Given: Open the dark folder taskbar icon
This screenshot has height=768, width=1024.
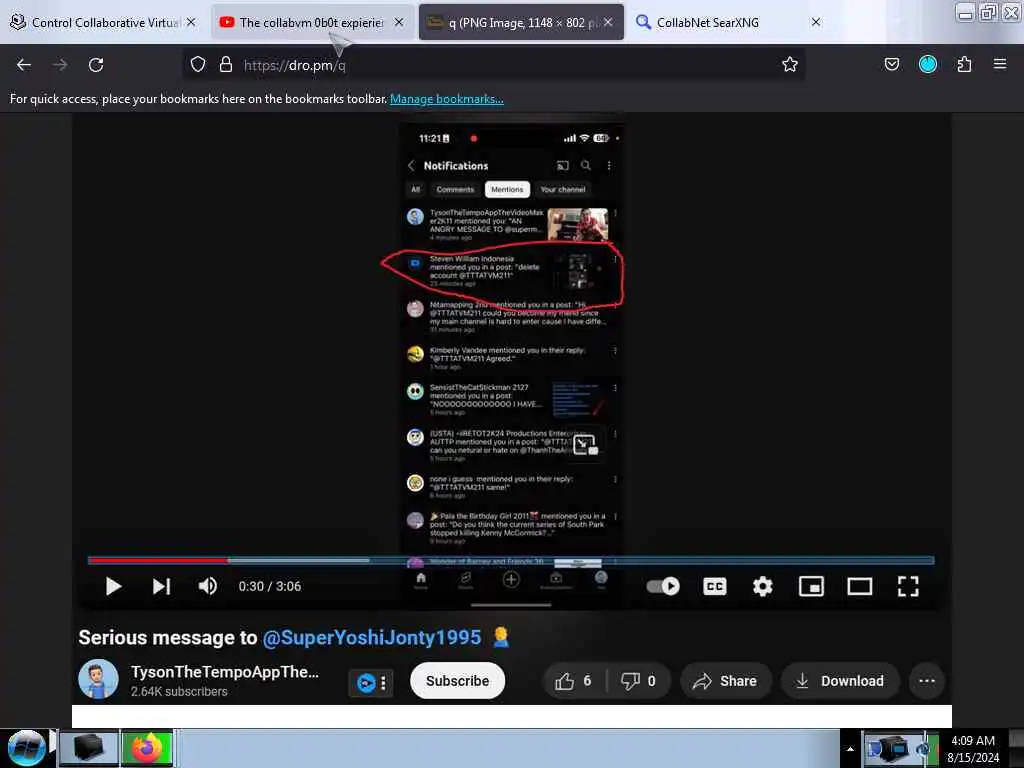Looking at the screenshot, I should [88, 748].
